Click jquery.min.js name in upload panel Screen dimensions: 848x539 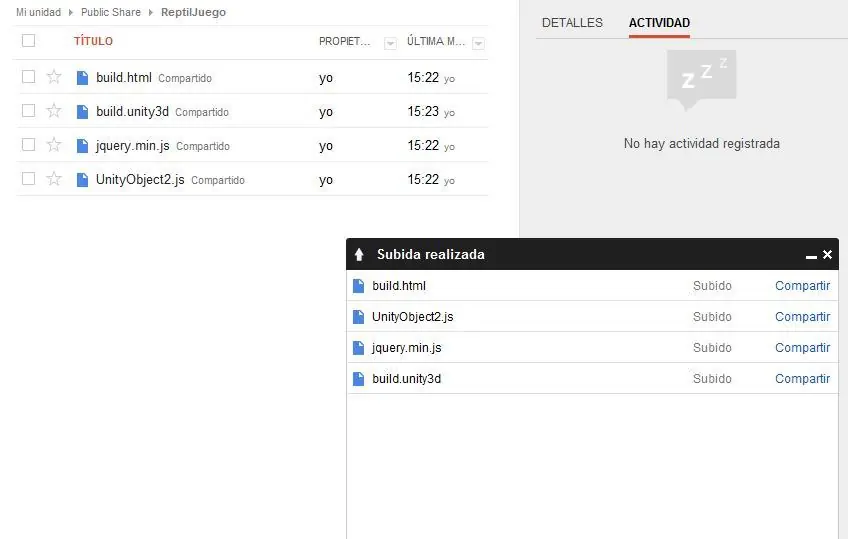point(407,348)
